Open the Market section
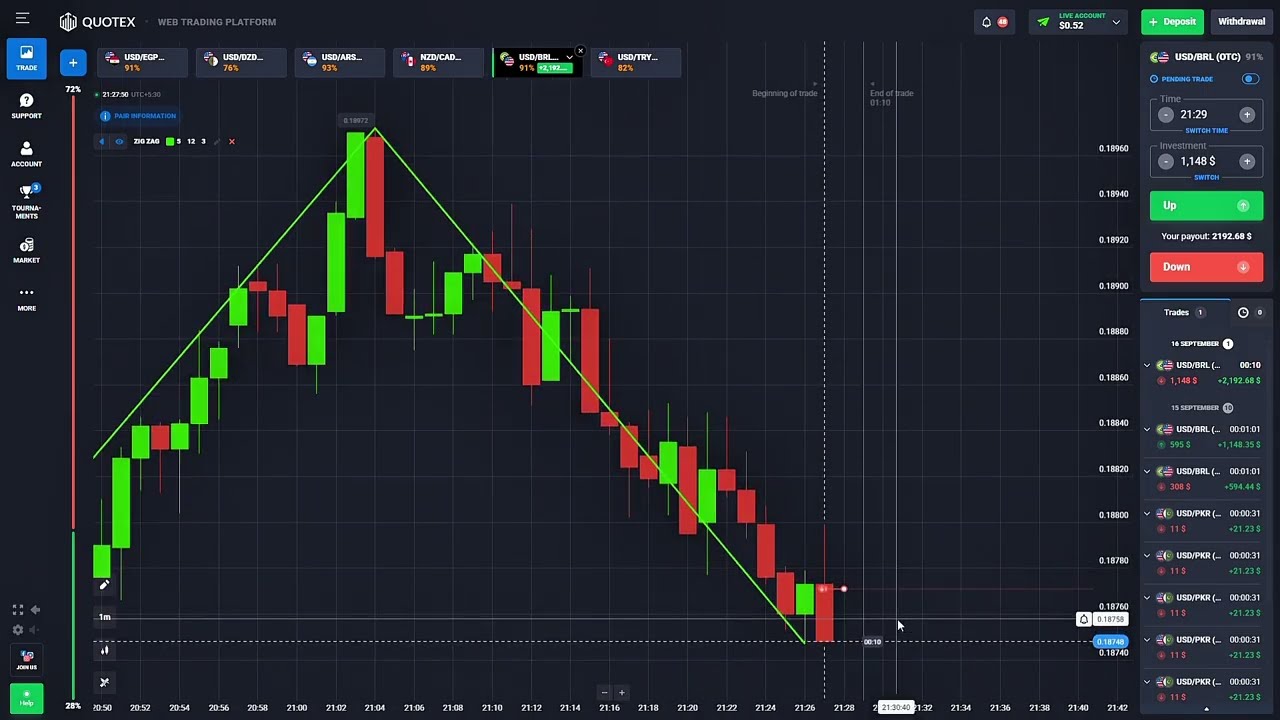The image size is (1280, 720). (26, 251)
